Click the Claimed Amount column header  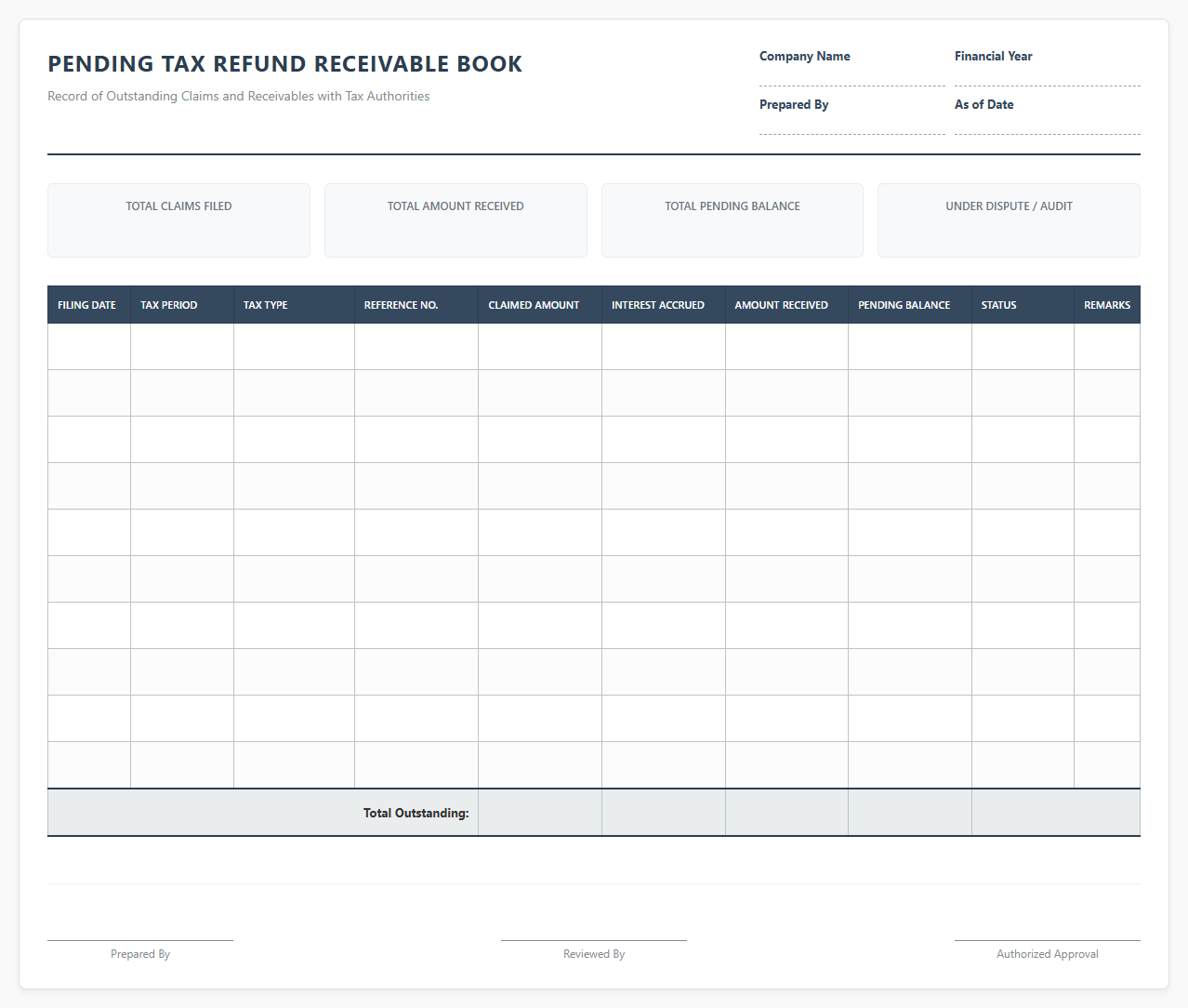[540, 305]
